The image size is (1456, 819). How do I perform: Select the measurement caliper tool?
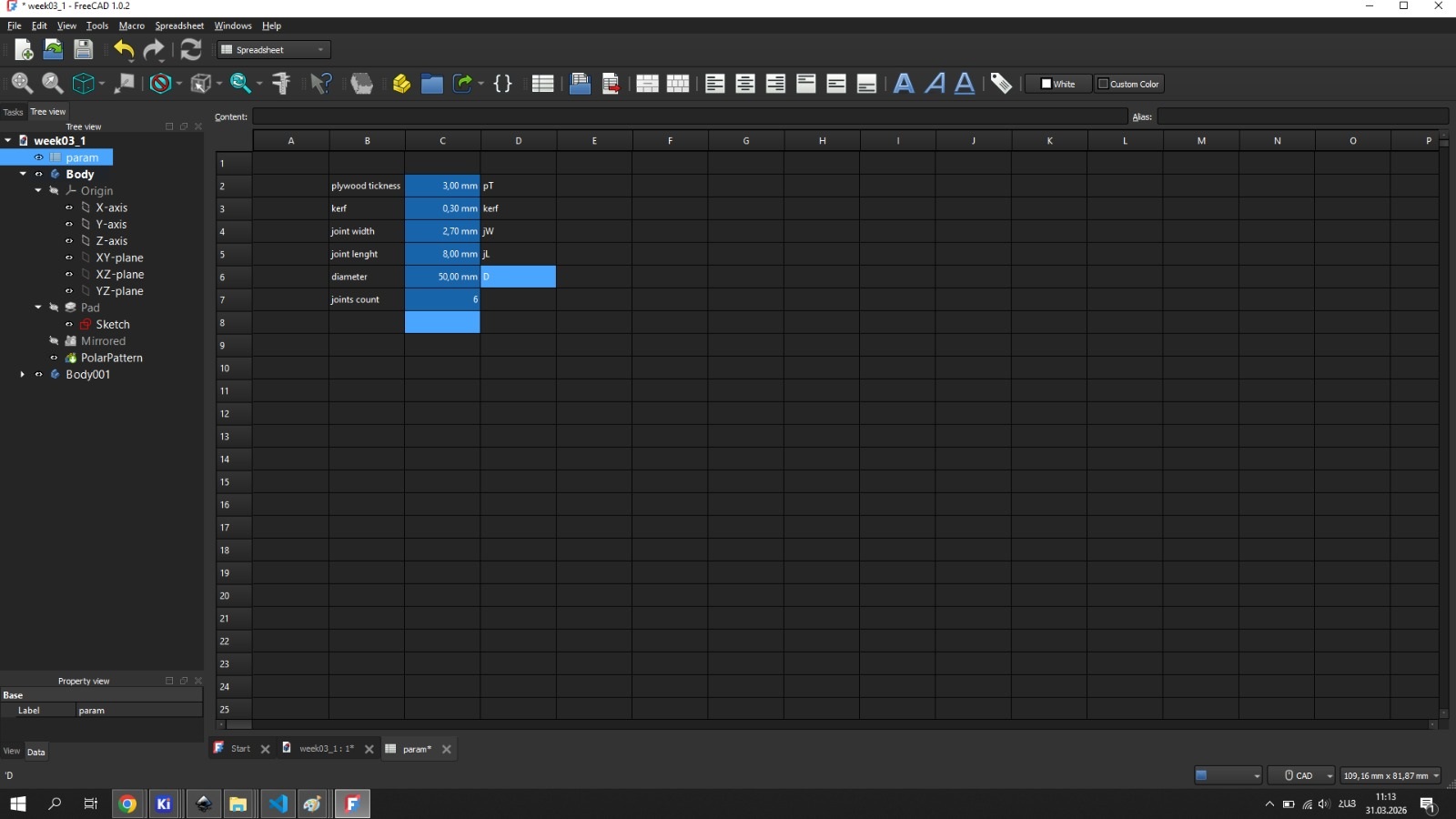[282, 84]
